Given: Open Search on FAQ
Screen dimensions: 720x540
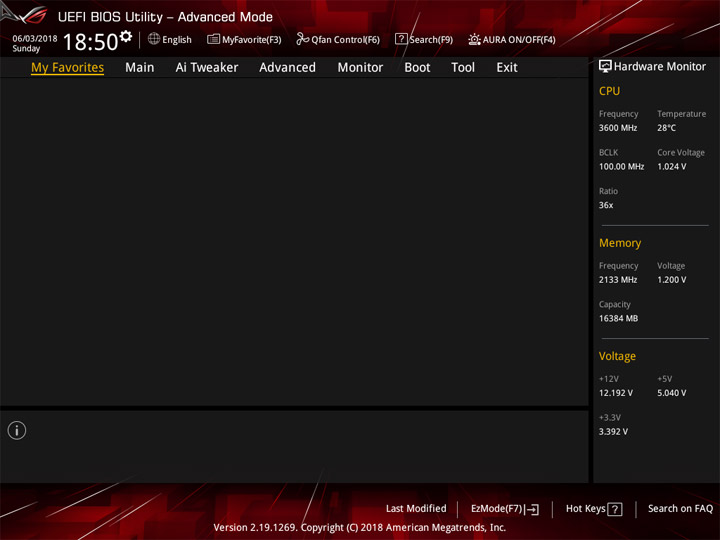Looking at the screenshot, I should point(680,508).
